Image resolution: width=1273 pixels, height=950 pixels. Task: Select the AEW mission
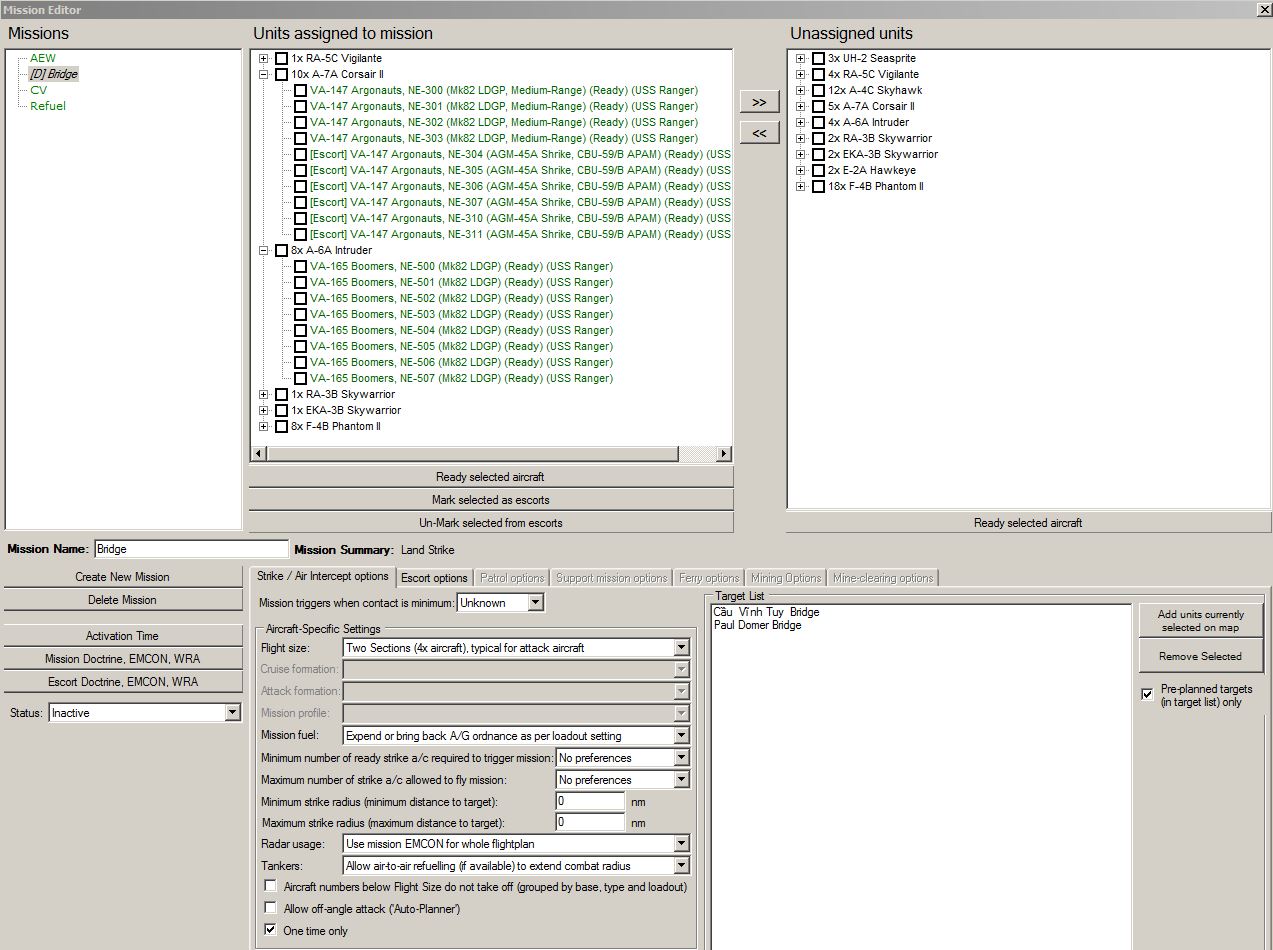[x=43, y=58]
